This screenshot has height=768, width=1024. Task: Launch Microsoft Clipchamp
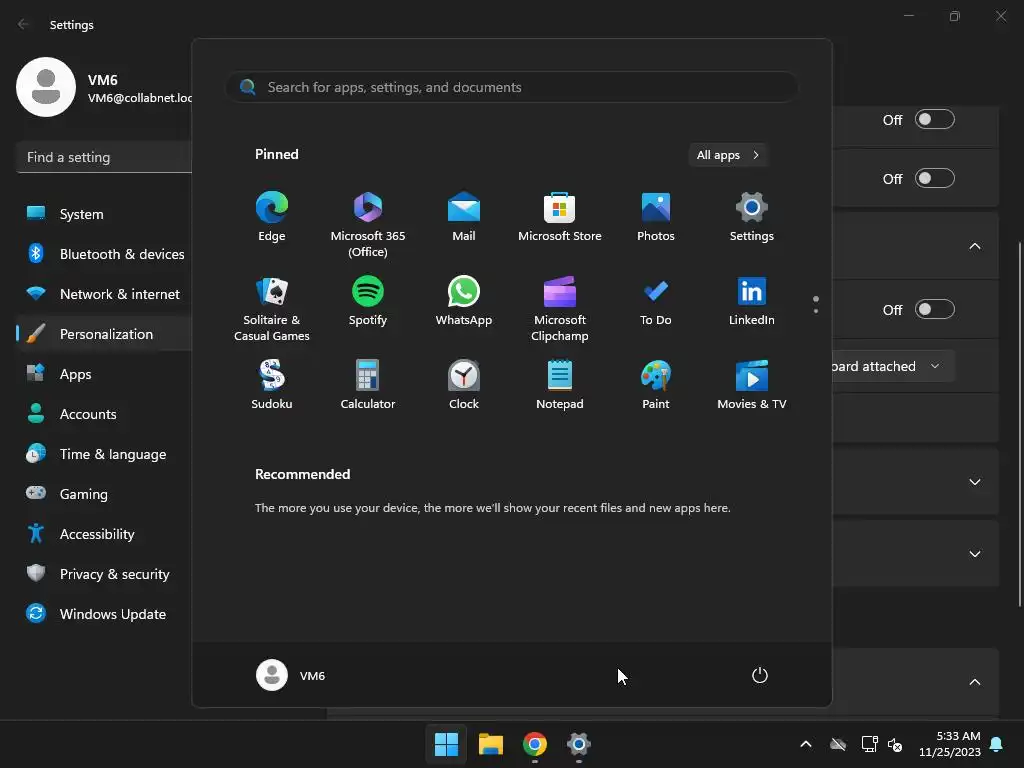coord(560,308)
